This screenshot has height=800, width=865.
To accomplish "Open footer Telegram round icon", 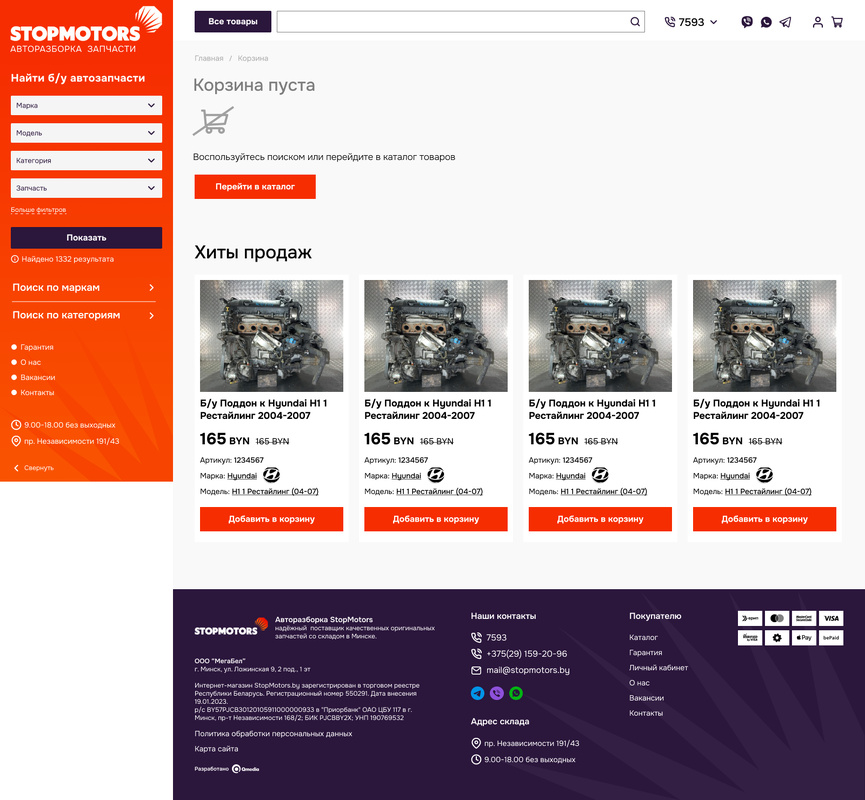I will pyautogui.click(x=478, y=693).
